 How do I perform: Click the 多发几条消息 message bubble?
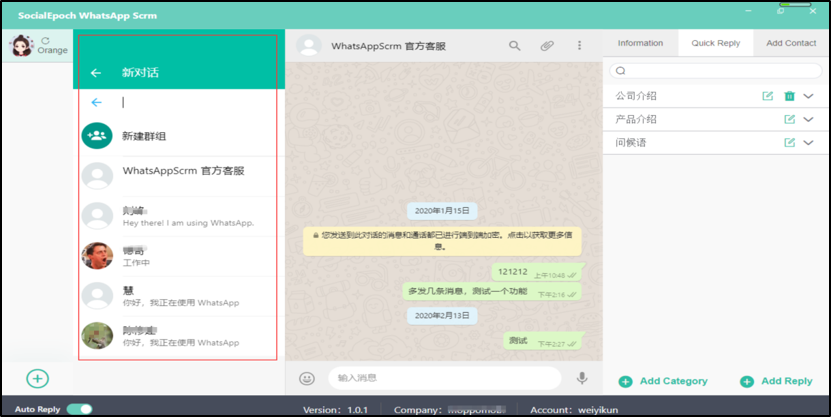point(492,291)
